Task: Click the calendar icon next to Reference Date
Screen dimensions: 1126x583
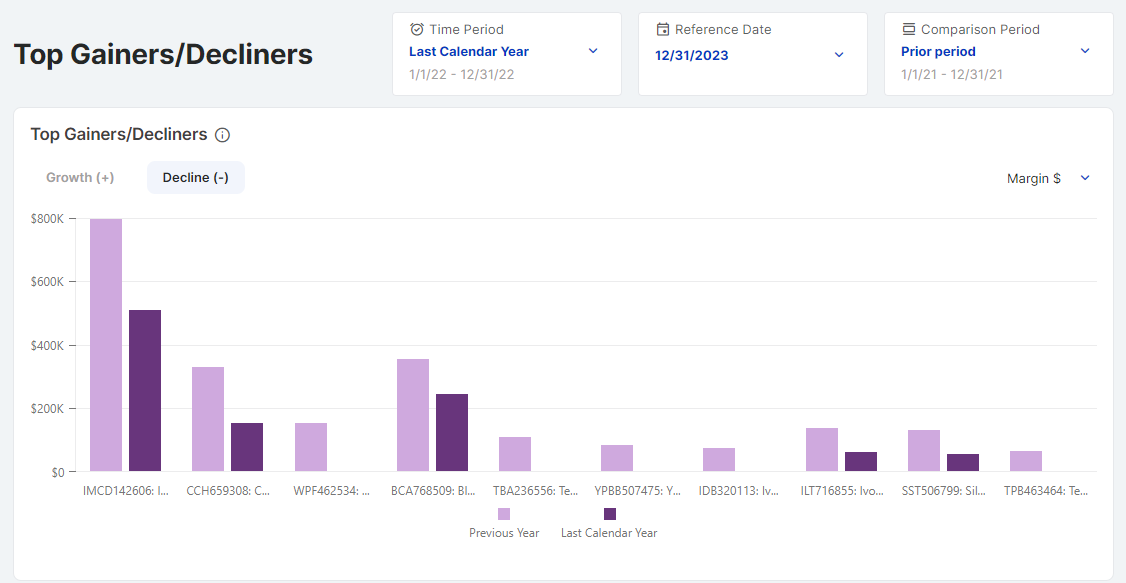Action: tap(662, 30)
